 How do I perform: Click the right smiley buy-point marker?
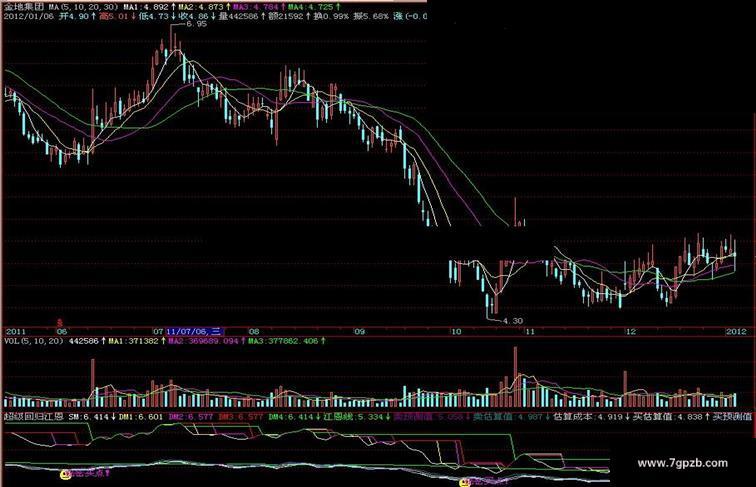click(464, 482)
